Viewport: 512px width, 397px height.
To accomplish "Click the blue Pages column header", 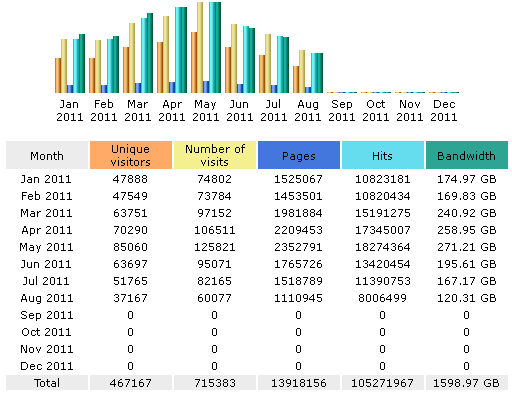I will tap(299, 155).
